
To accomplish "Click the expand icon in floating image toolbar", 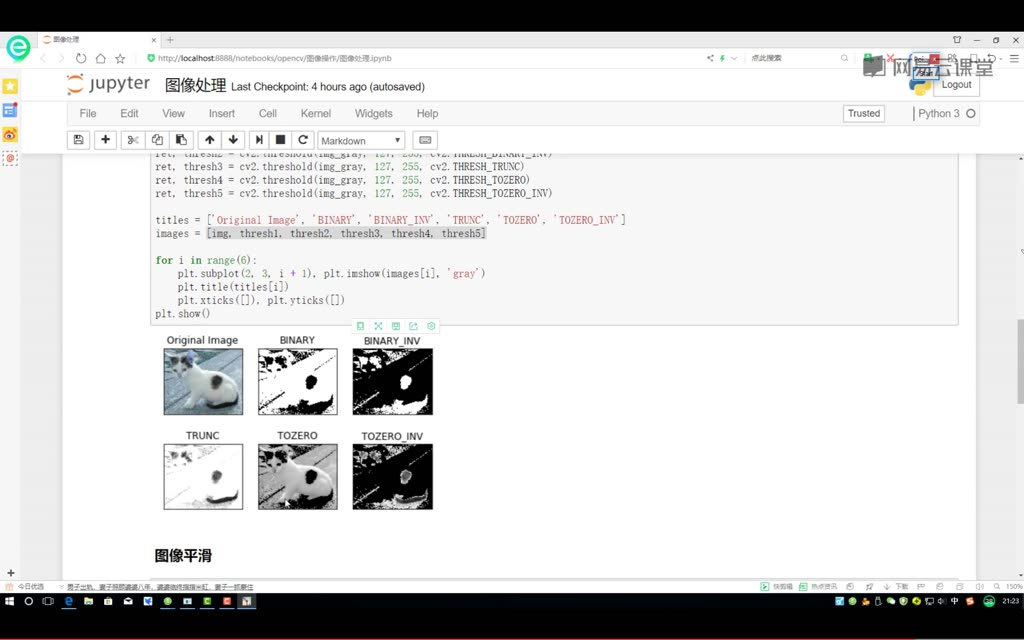I will tap(378, 326).
